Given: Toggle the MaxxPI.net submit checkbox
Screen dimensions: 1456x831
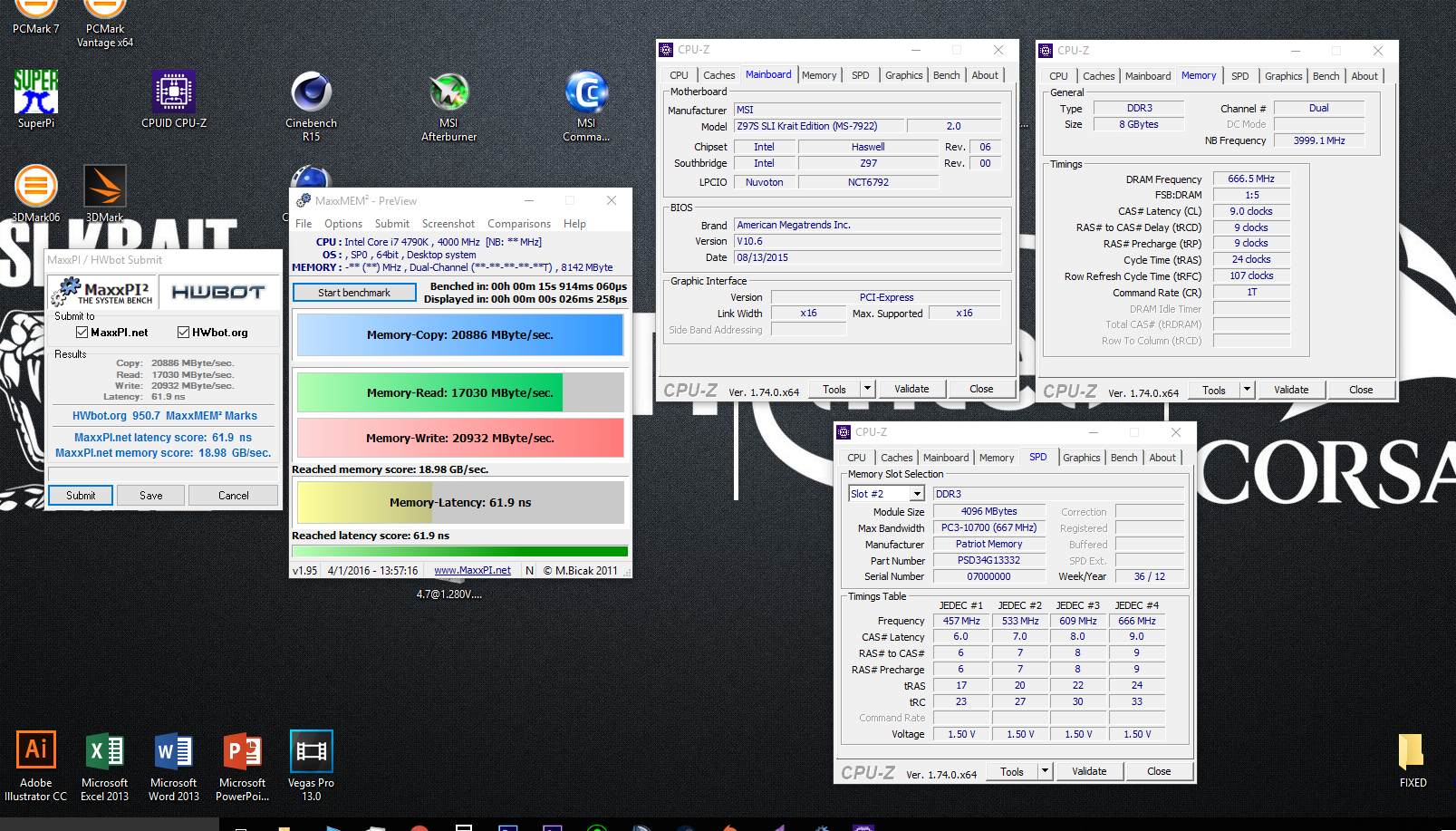Looking at the screenshot, I should pyautogui.click(x=82, y=333).
